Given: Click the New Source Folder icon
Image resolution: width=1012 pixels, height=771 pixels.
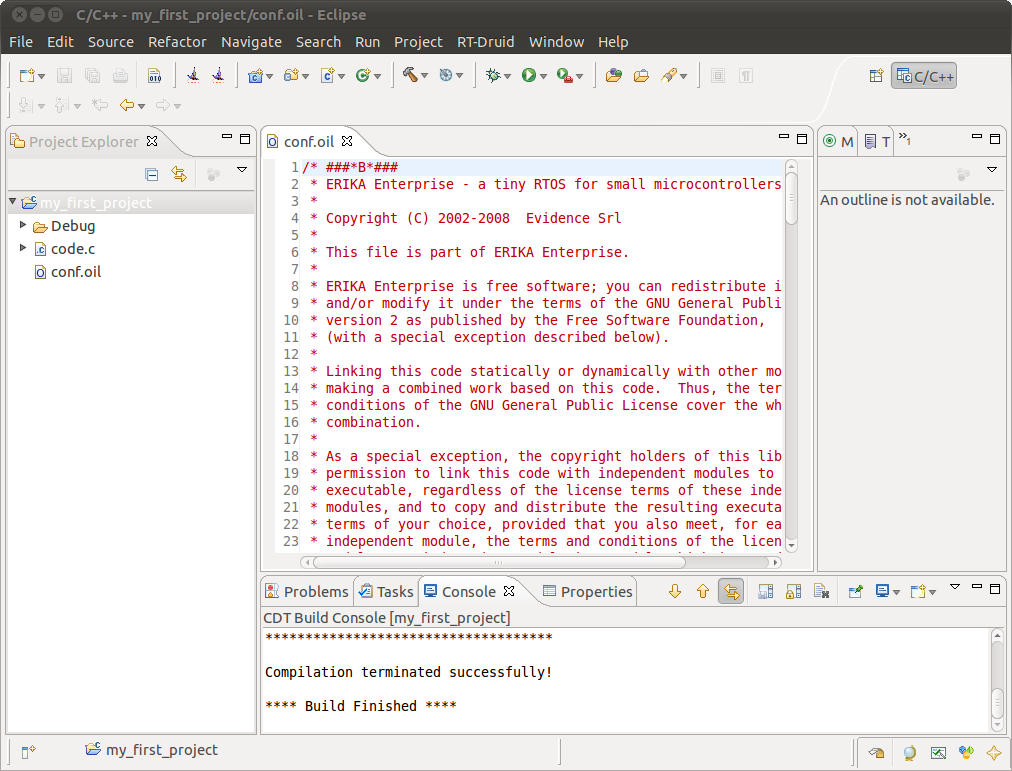Looking at the screenshot, I should pos(291,75).
